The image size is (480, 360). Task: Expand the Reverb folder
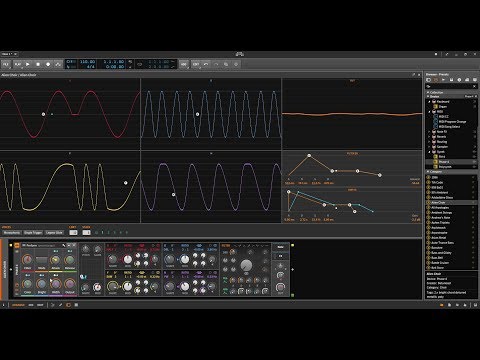(x=430, y=137)
